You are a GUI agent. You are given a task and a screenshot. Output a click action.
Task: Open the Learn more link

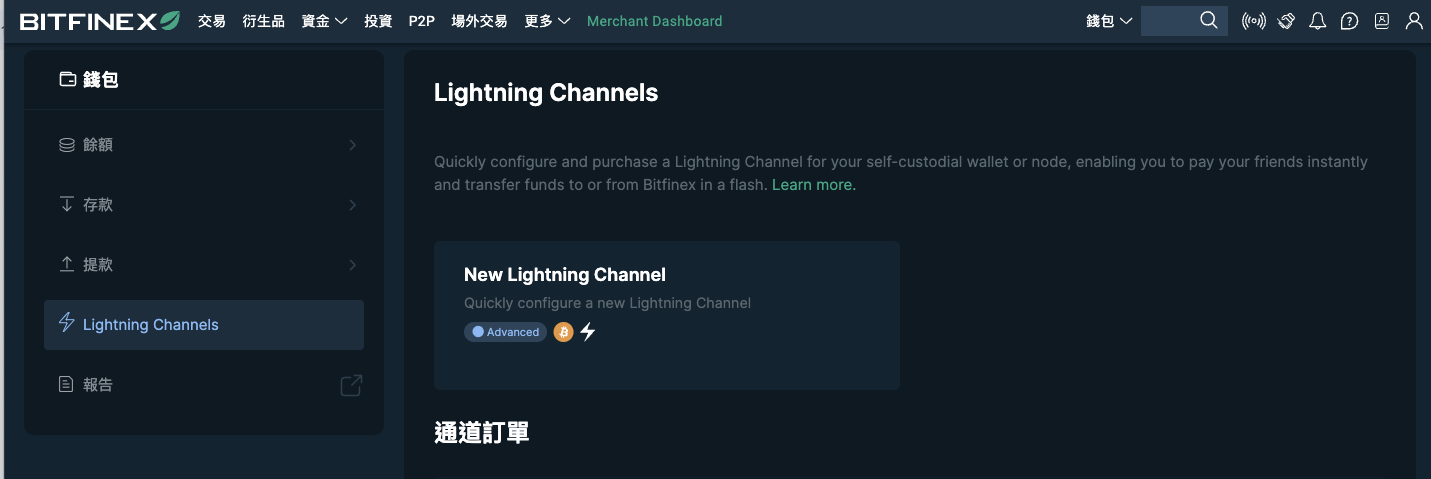[x=814, y=185]
